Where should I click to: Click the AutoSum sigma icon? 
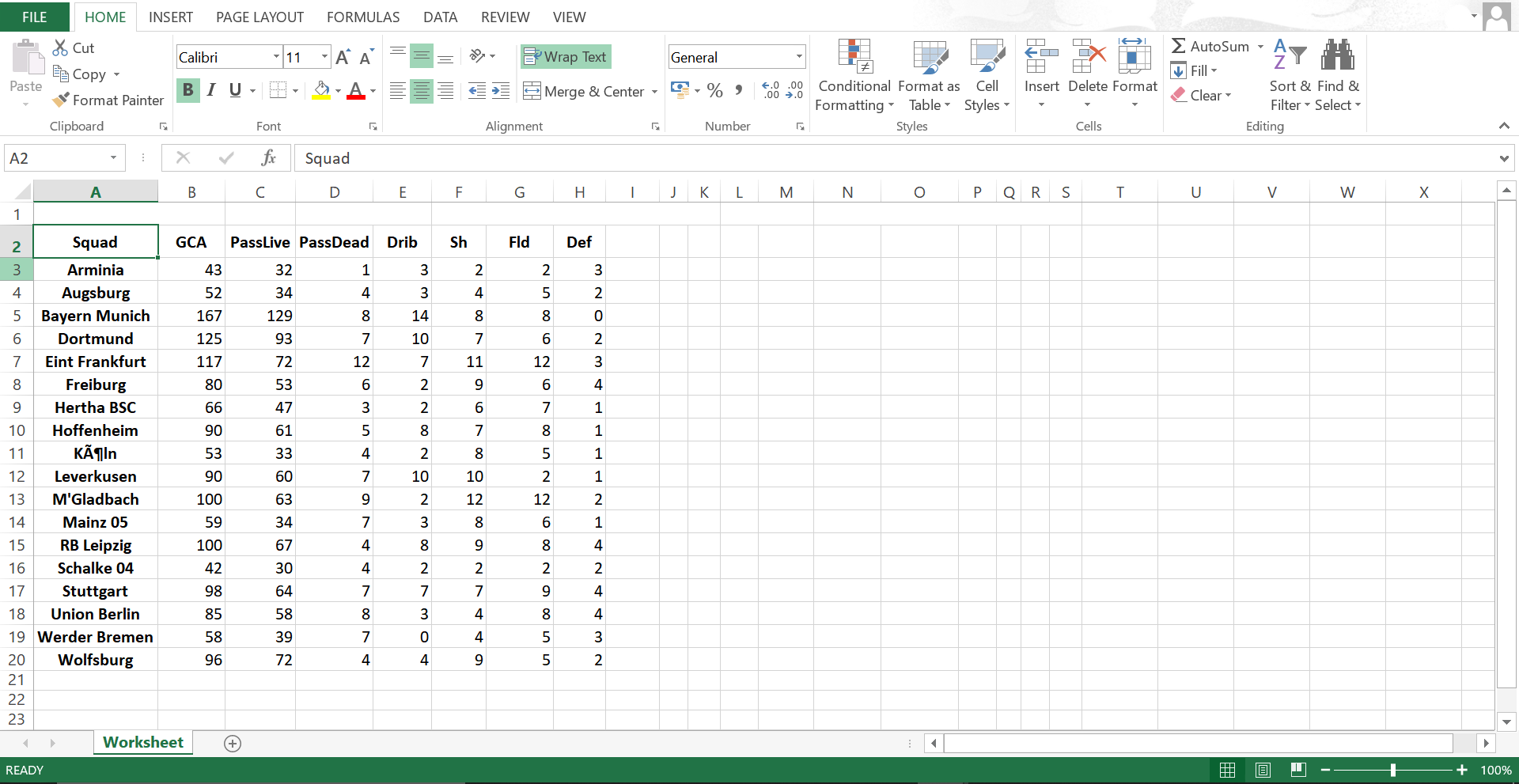tap(1179, 46)
